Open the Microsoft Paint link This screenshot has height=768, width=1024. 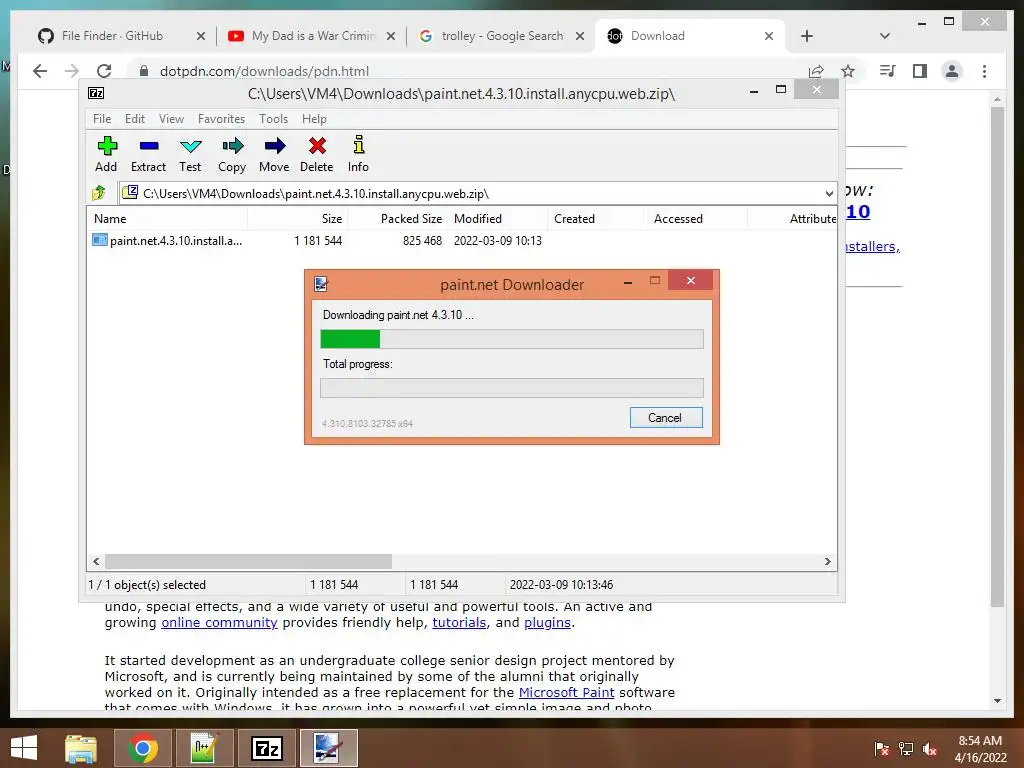[566, 692]
